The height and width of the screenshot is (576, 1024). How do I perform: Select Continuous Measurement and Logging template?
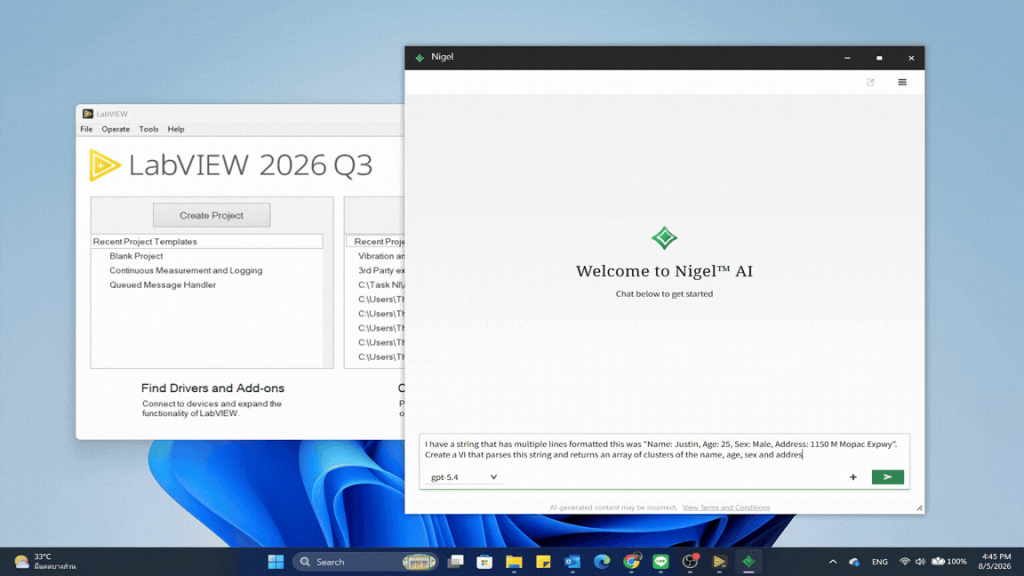(185, 270)
